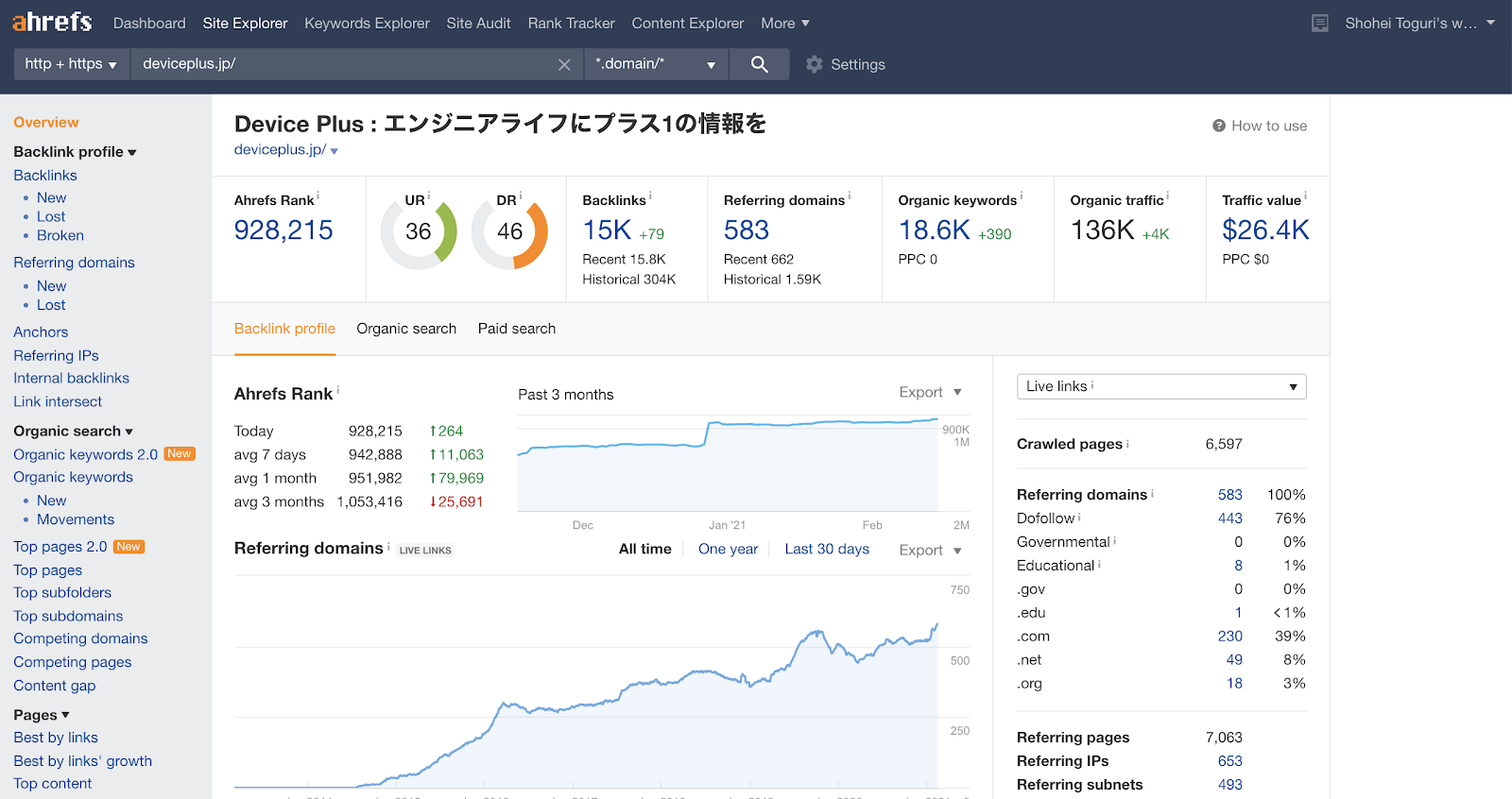The width and height of the screenshot is (1512, 799).
Task: Open Content Explorer
Action: click(688, 24)
